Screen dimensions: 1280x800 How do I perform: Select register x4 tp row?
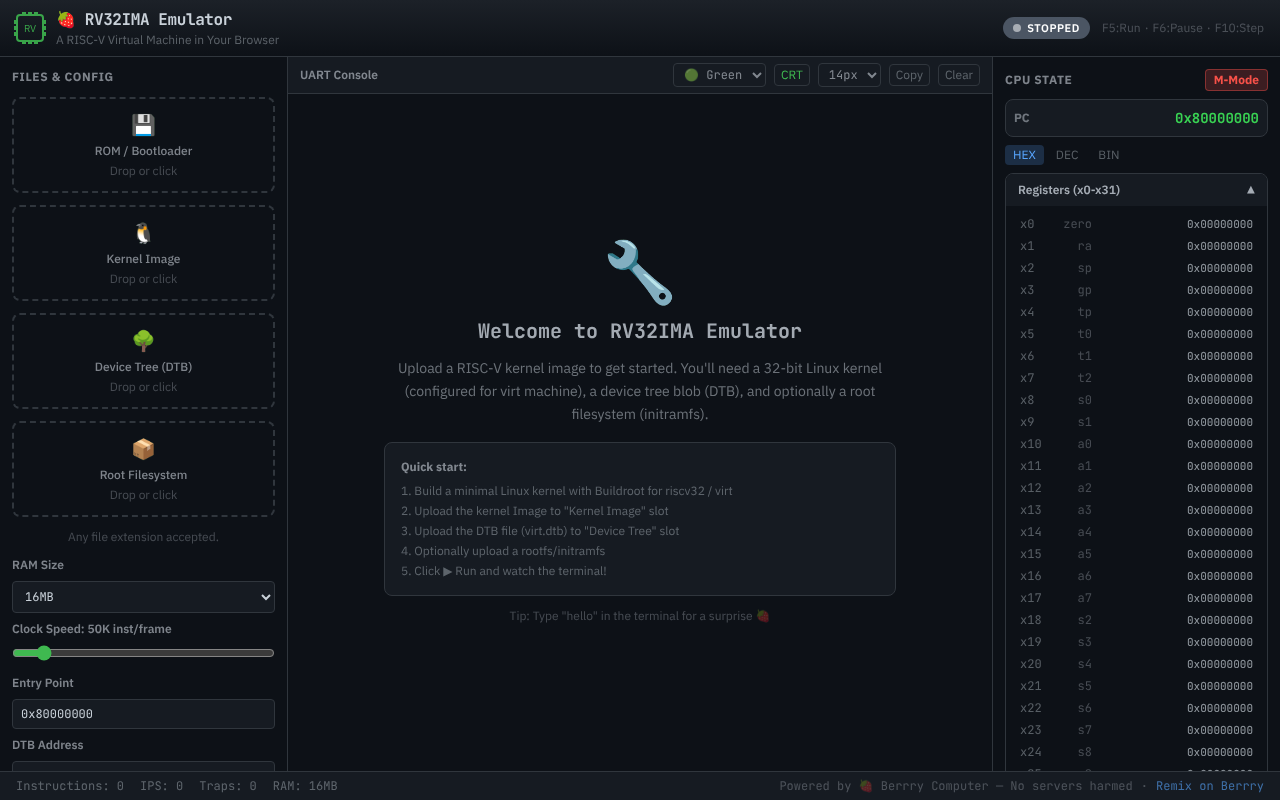1136,312
